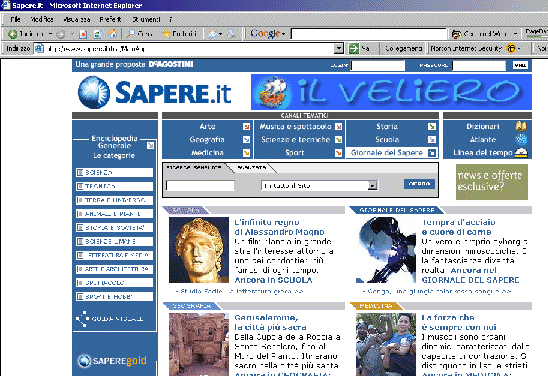Click the browser Back arrow icon
This screenshot has height=376, width=548.
(13, 34)
